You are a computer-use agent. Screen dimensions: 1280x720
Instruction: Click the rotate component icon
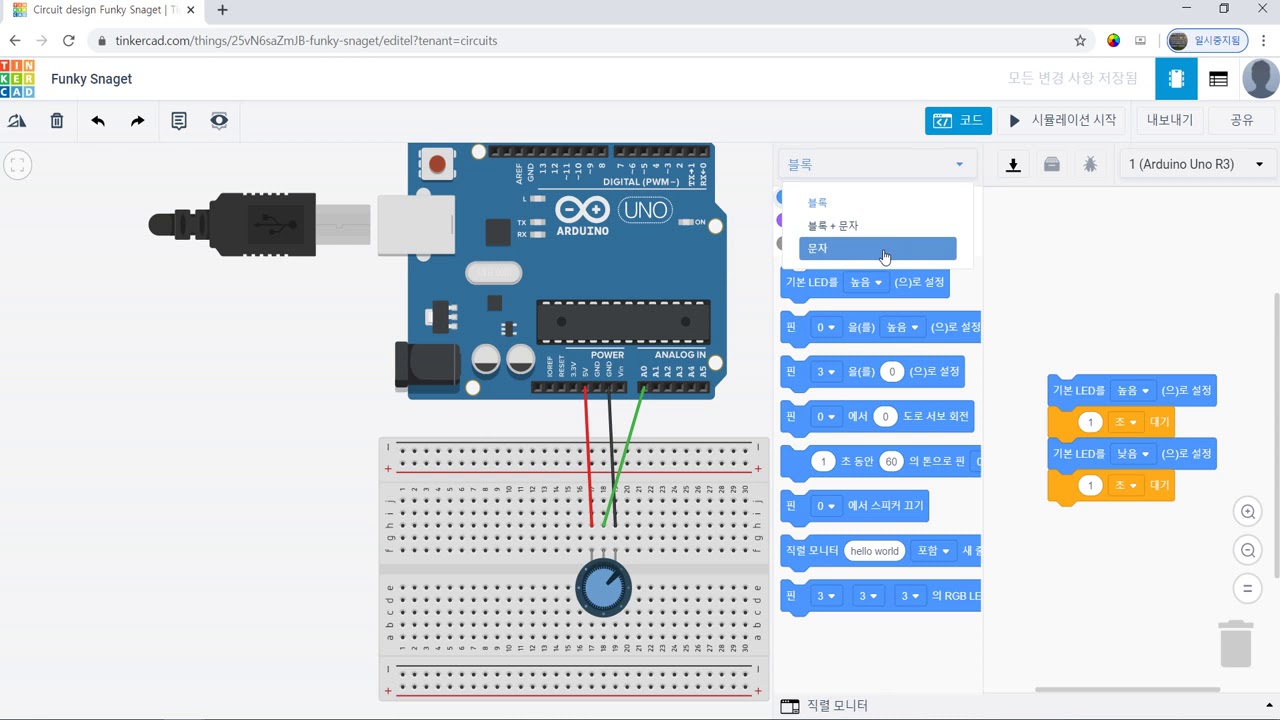click(17, 121)
